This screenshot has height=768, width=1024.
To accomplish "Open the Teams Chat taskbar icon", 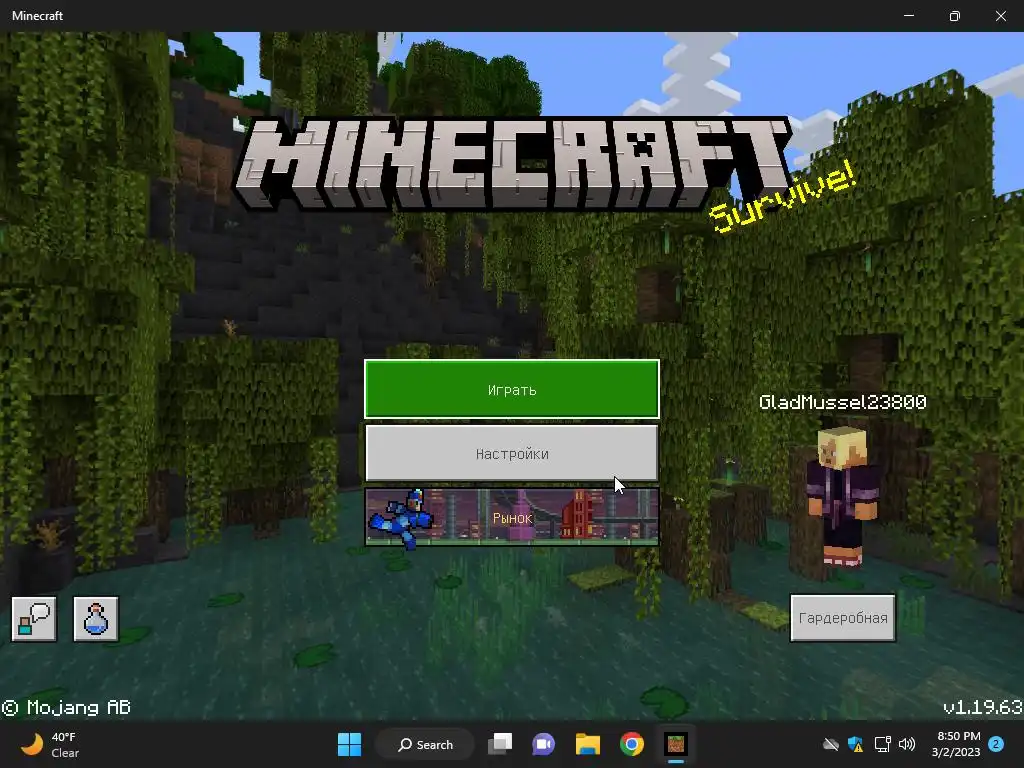I will pos(543,744).
